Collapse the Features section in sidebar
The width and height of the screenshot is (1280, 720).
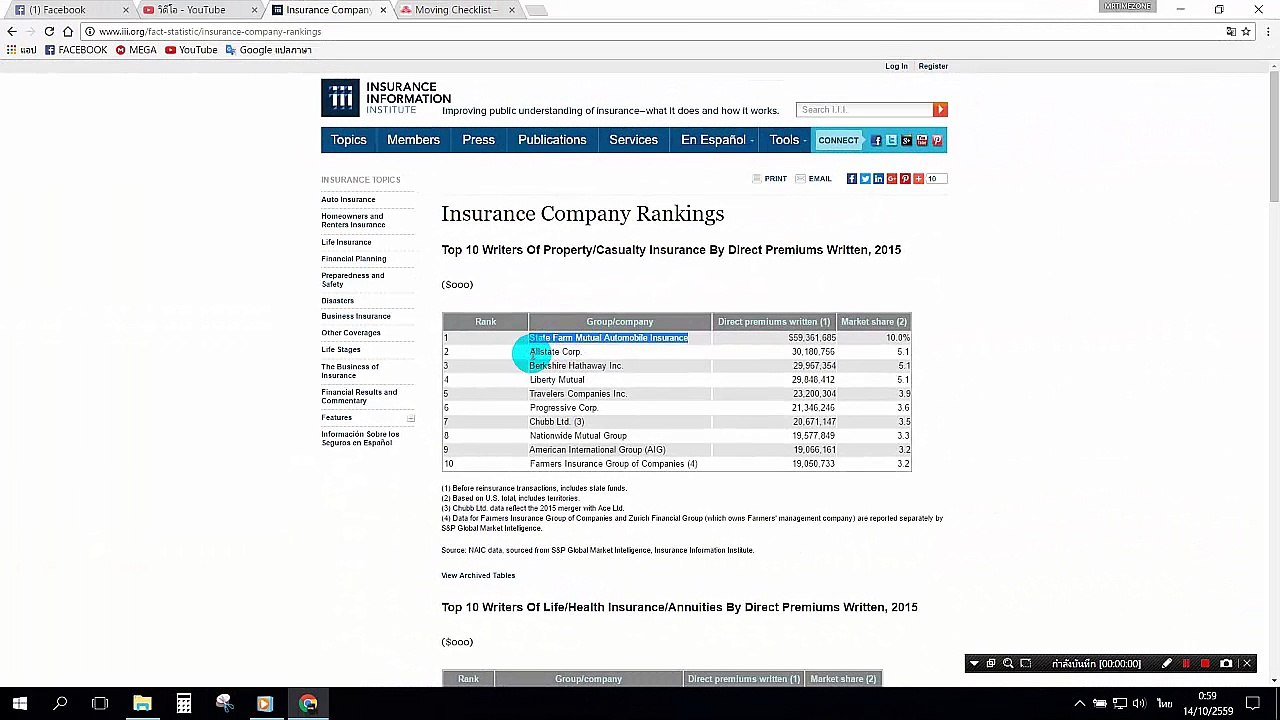(x=410, y=418)
